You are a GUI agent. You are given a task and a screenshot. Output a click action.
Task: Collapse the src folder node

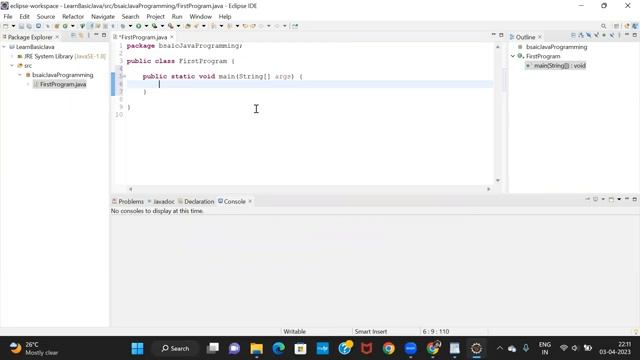12,66
